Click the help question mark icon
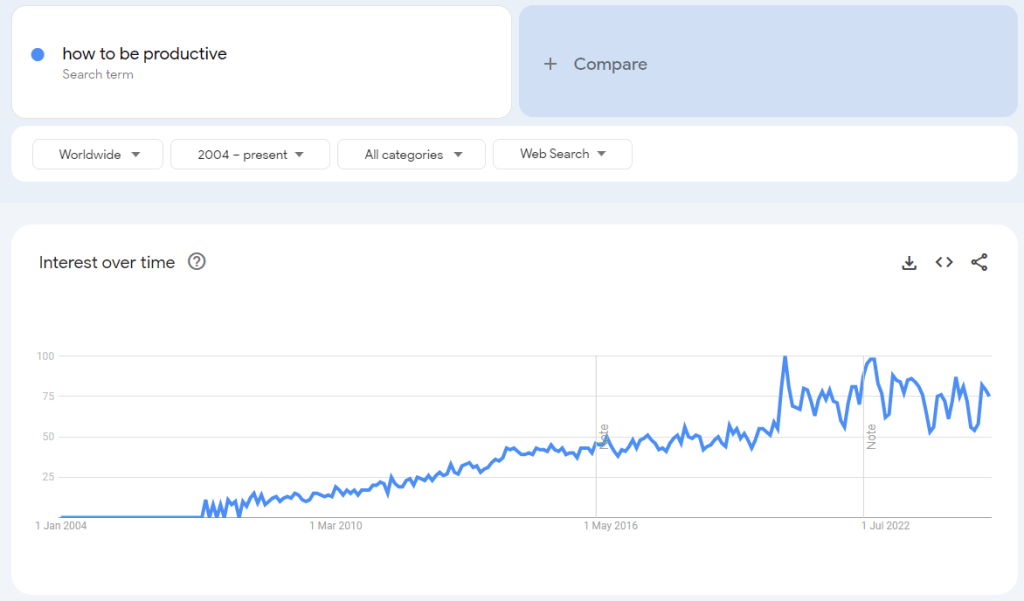The image size is (1024, 601). [x=197, y=262]
